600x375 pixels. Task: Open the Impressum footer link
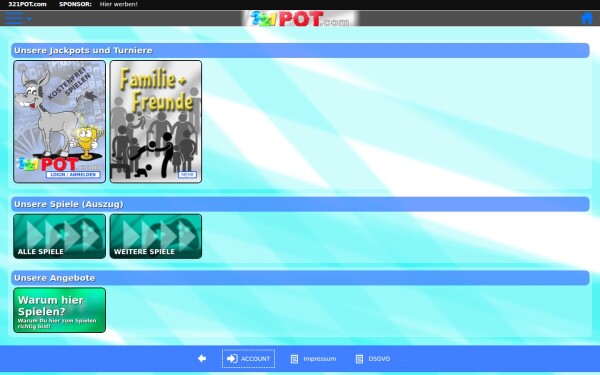point(320,359)
